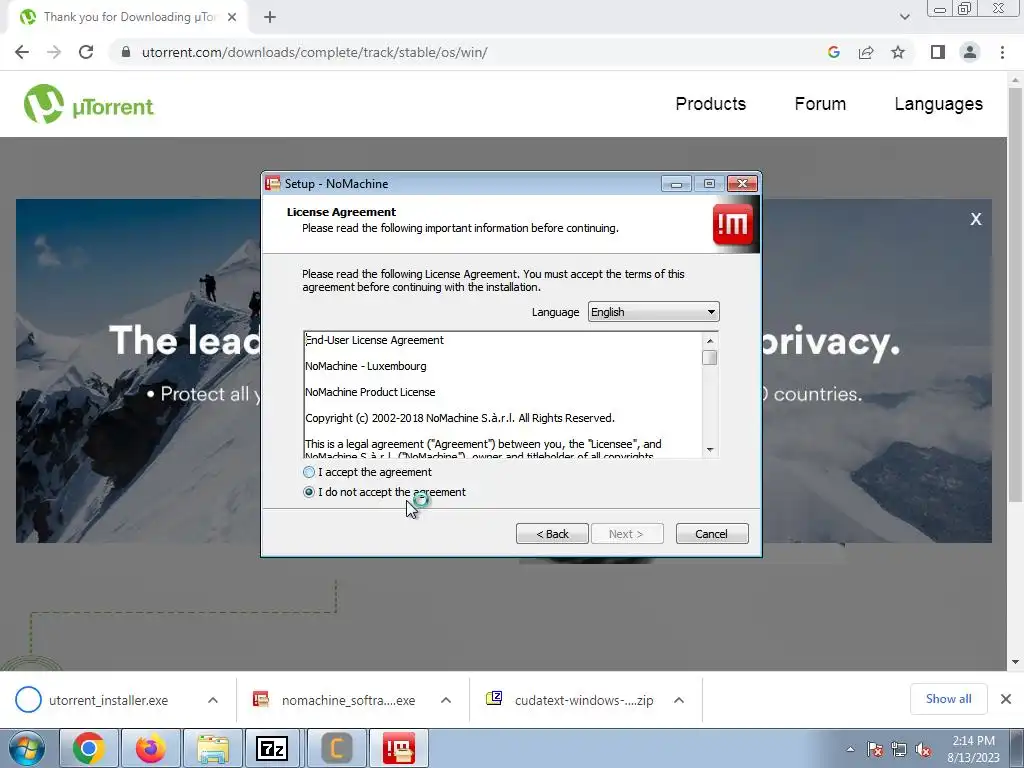1024x768 pixels.
Task: Click the address bar URL
Action: pos(315,52)
